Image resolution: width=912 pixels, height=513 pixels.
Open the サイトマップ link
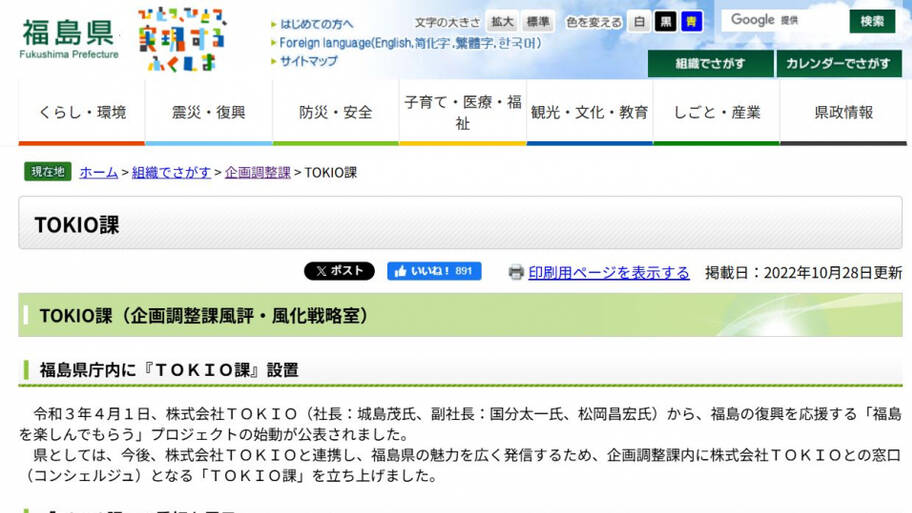[x=308, y=61]
